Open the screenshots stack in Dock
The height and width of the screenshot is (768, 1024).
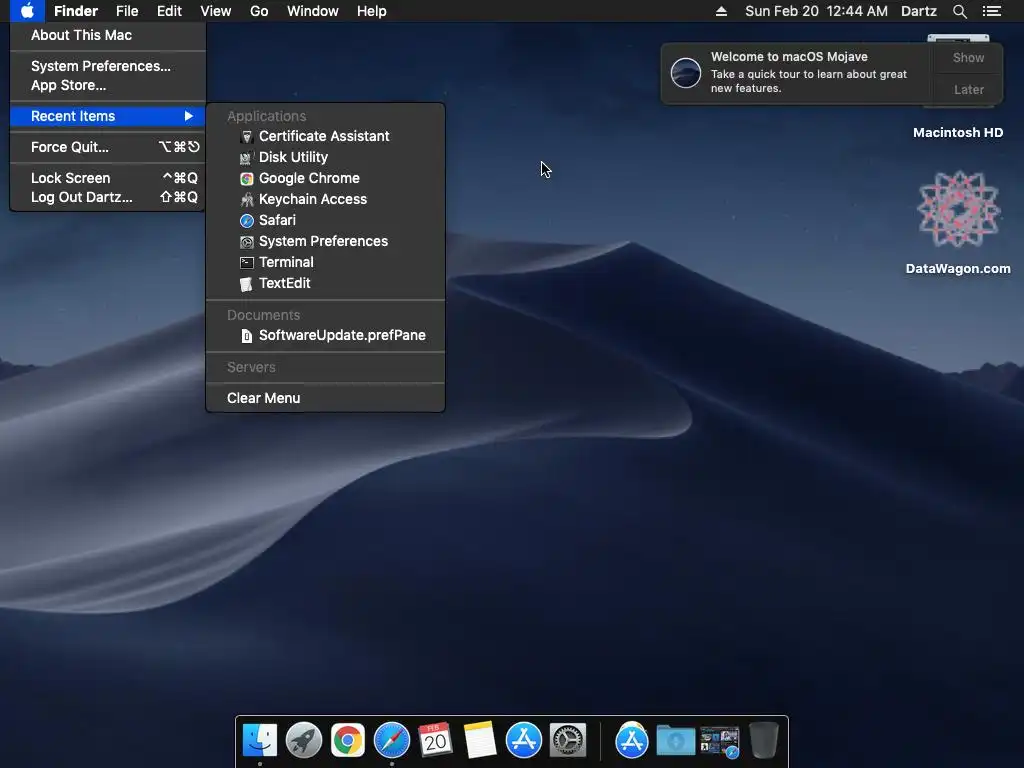pos(720,741)
